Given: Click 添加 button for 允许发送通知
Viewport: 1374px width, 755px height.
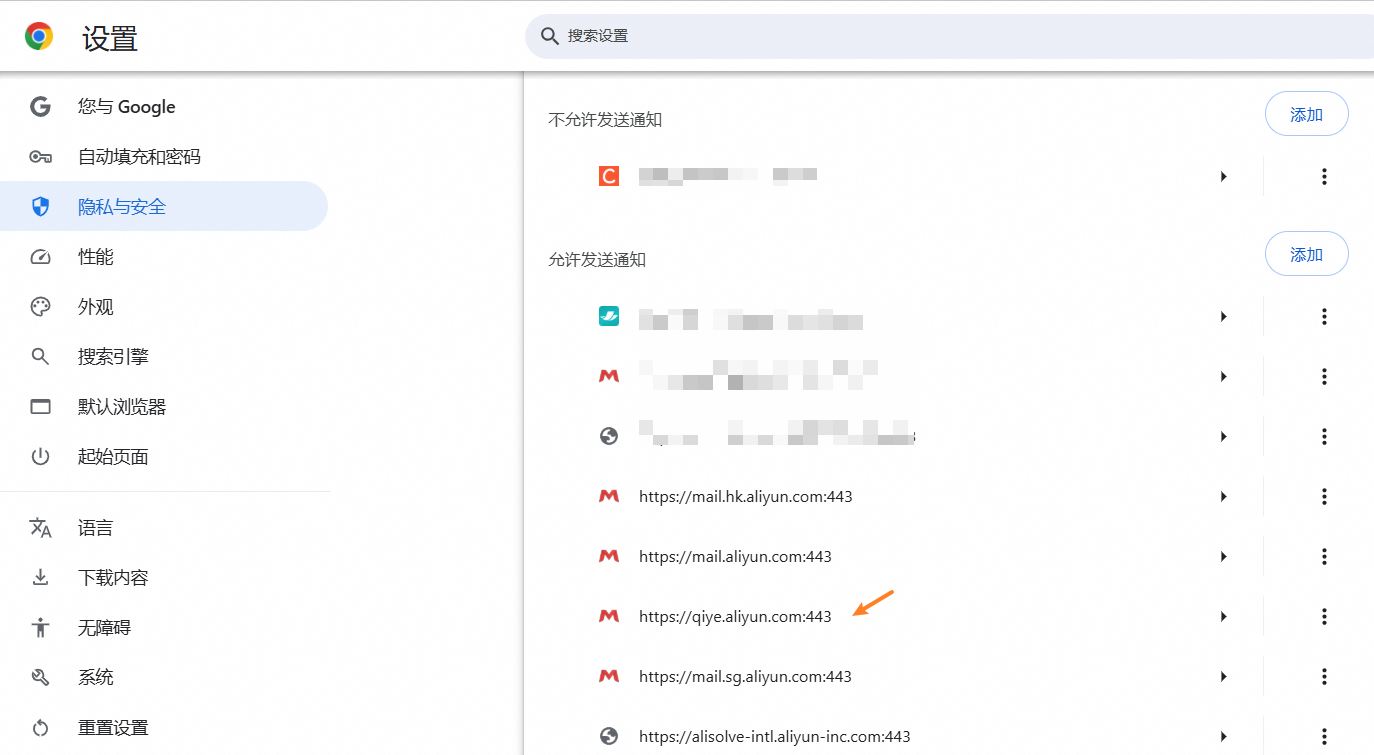Looking at the screenshot, I should (x=1306, y=255).
